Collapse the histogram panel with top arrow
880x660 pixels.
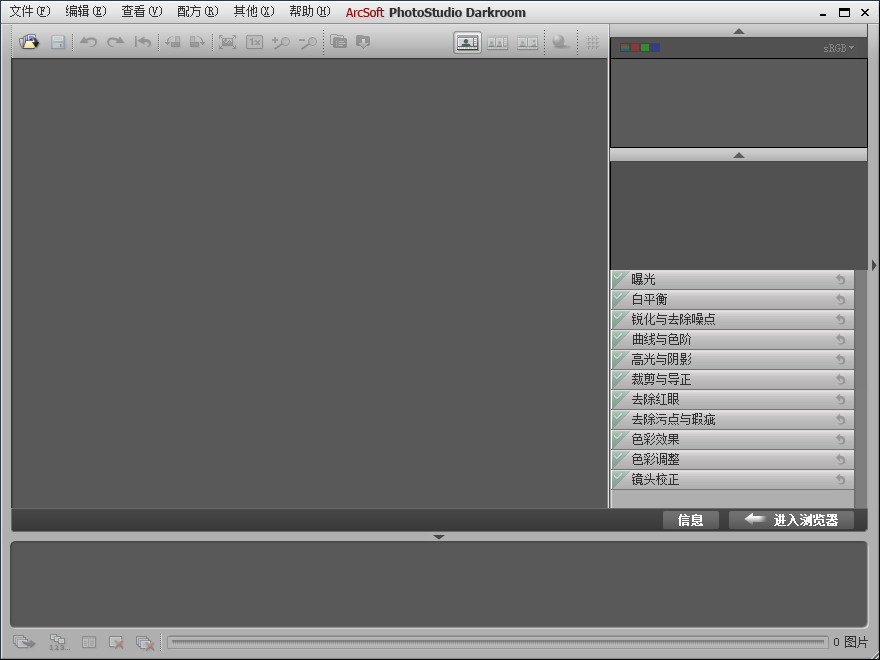[x=739, y=31]
